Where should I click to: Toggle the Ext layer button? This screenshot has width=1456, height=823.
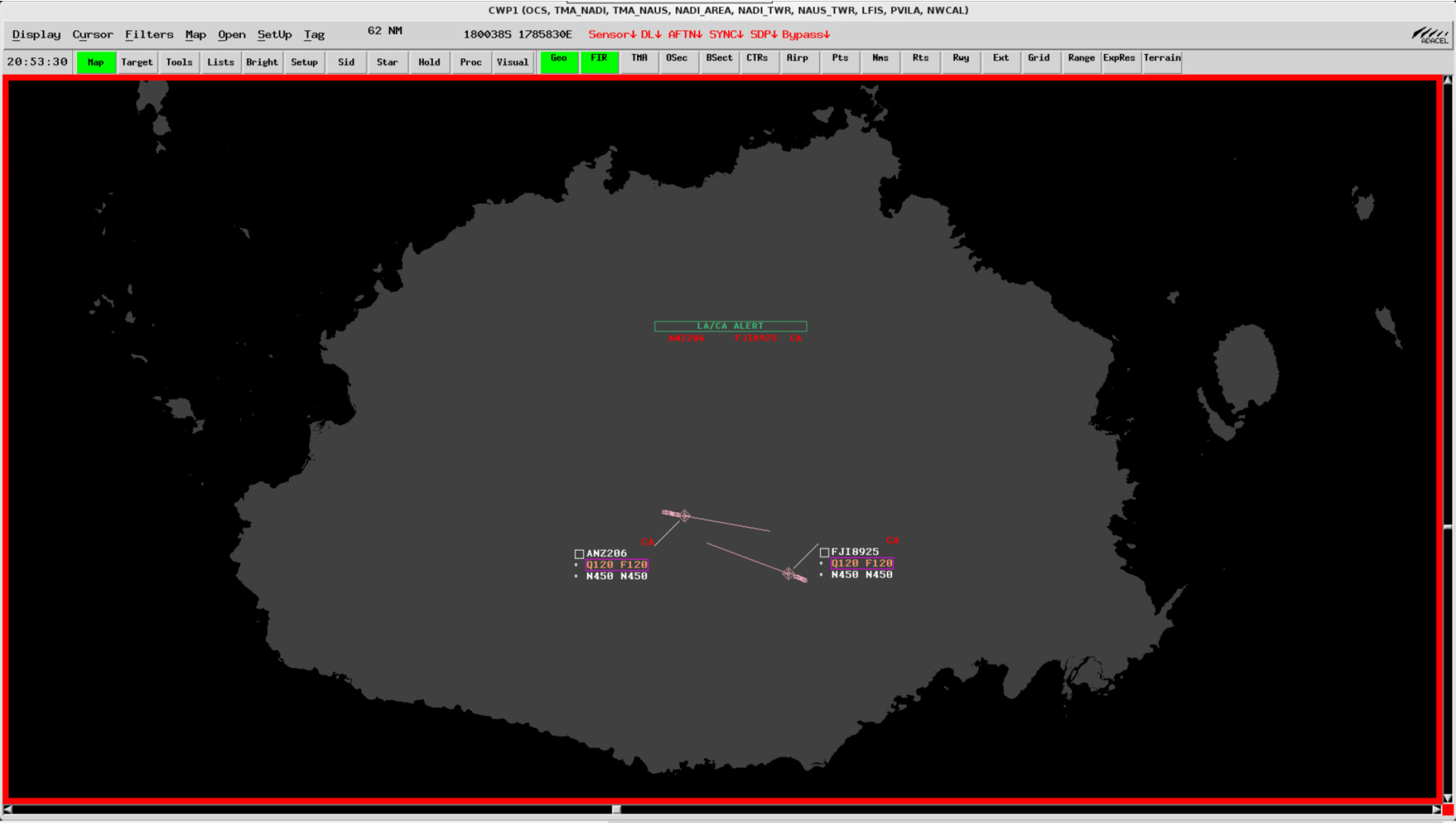tap(1001, 62)
